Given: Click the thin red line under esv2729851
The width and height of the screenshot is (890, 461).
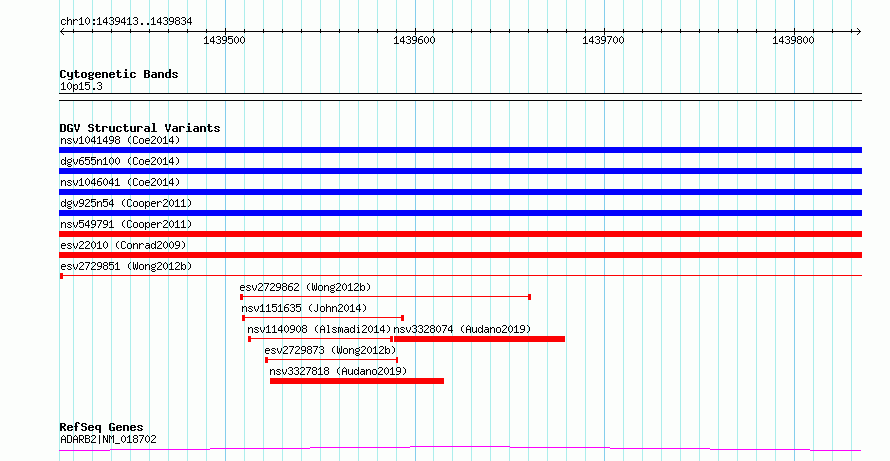Looking at the screenshot, I should coord(460,276).
